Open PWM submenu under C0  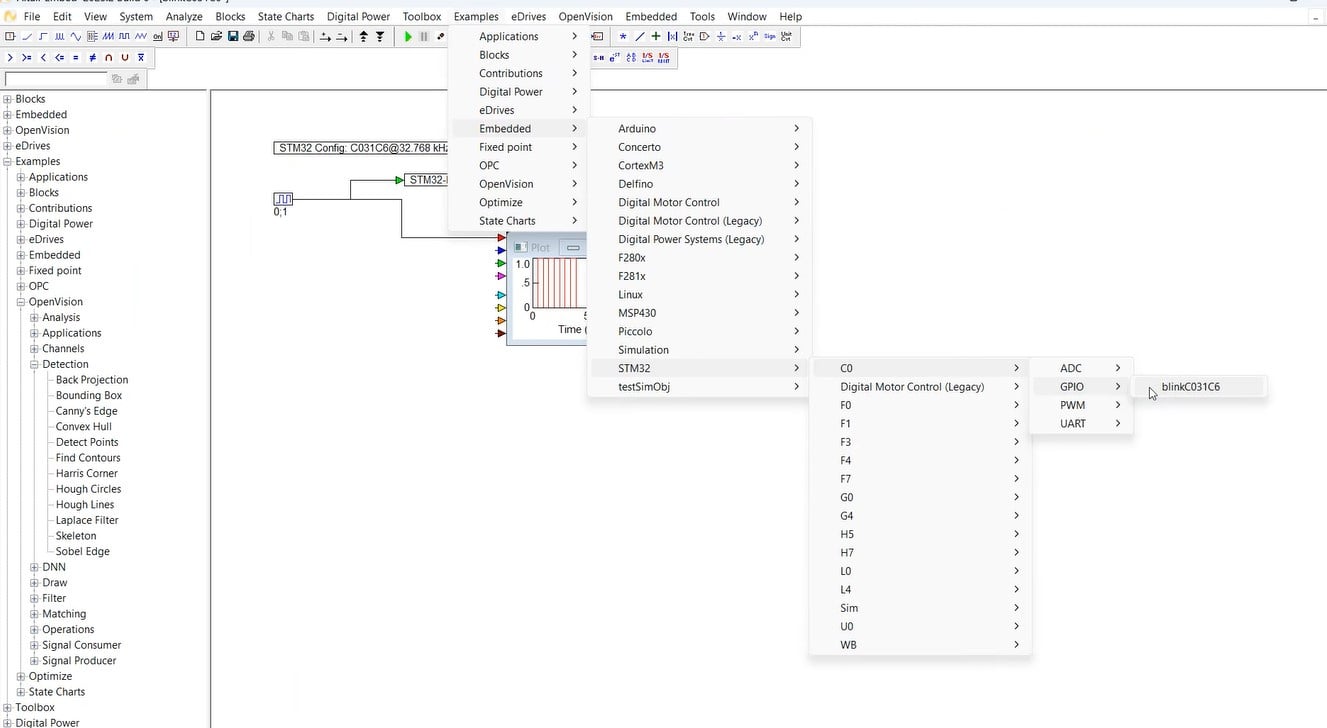pos(1081,405)
